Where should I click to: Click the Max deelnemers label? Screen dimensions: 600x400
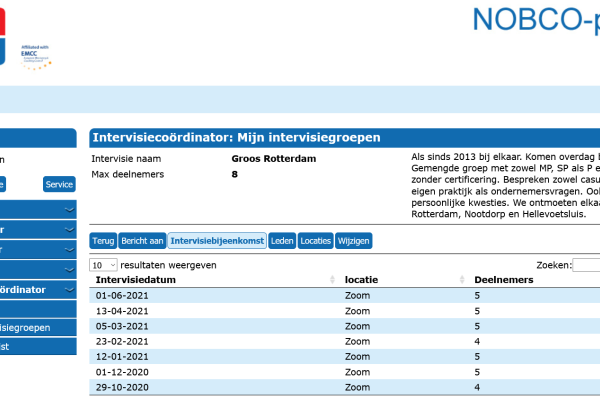tap(127, 174)
